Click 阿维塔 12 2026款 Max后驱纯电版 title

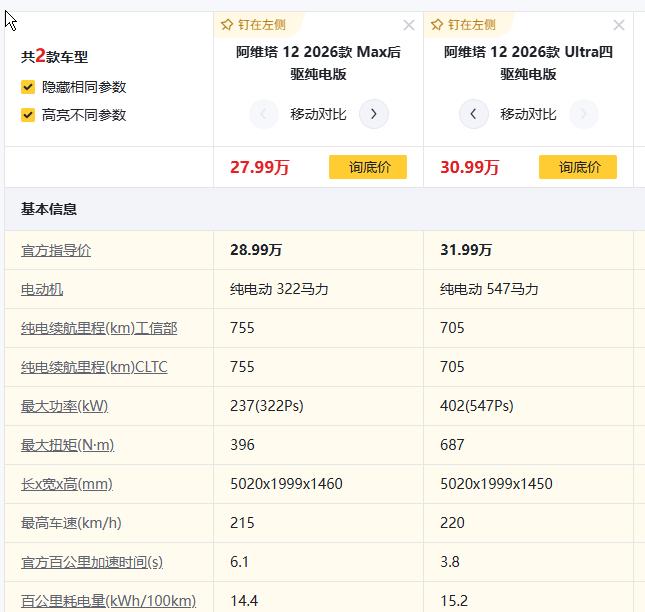[x=318, y=63]
